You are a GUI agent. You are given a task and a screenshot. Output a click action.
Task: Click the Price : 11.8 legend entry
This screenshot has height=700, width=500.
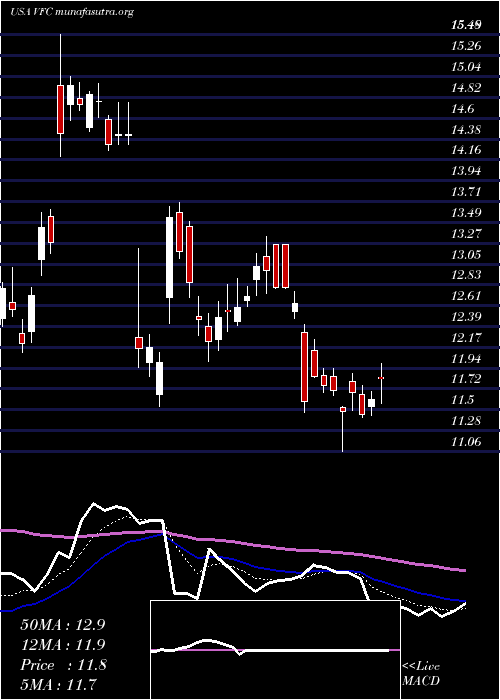pyautogui.click(x=63, y=665)
